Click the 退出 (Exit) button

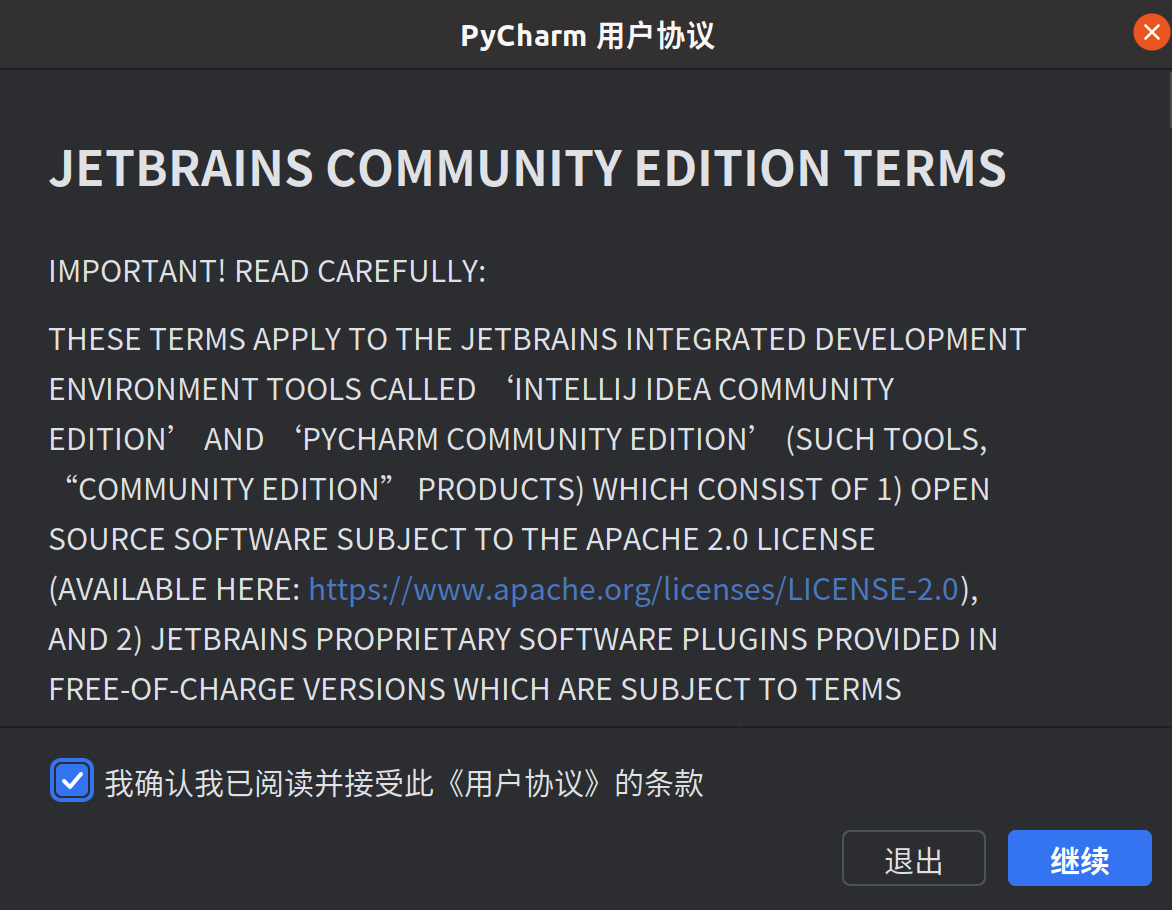coord(913,858)
